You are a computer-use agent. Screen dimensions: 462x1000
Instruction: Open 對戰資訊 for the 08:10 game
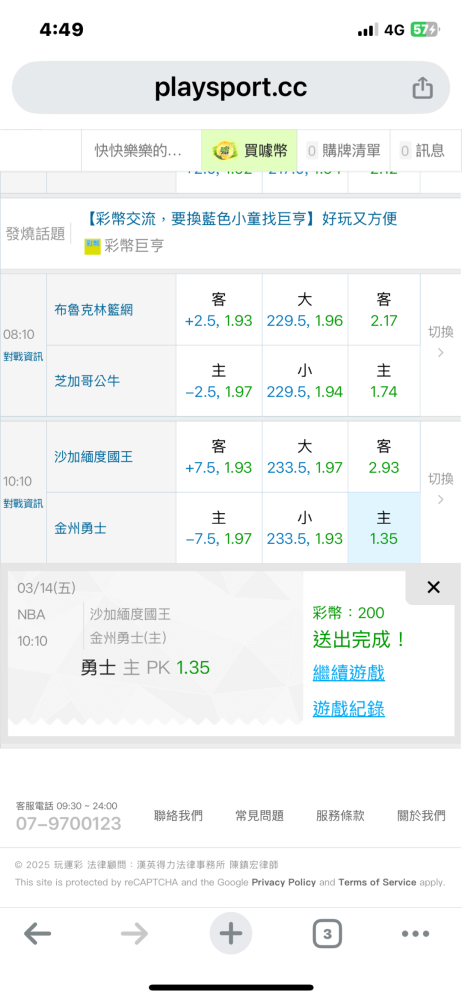click(x=23, y=357)
